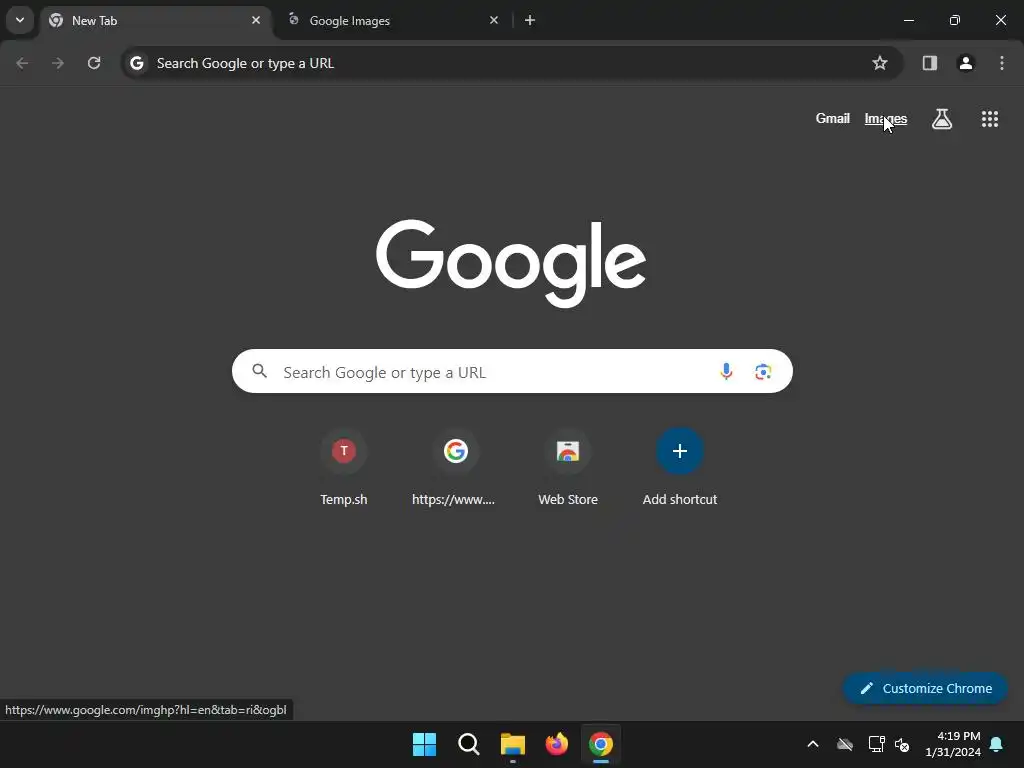Screen dimensions: 1024x768
Task: Reload the page
Action: click(94, 63)
